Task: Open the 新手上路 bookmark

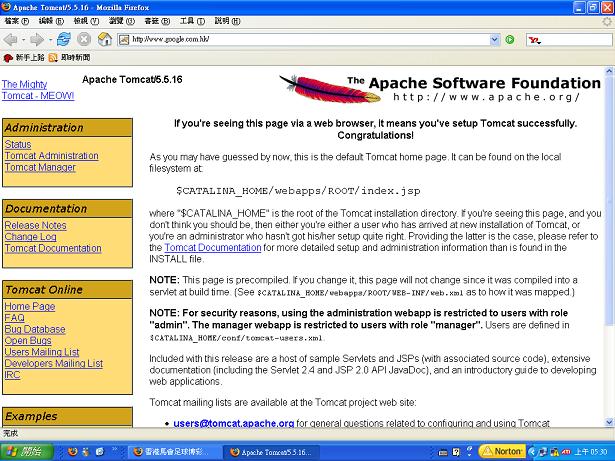Action: coord(24,58)
